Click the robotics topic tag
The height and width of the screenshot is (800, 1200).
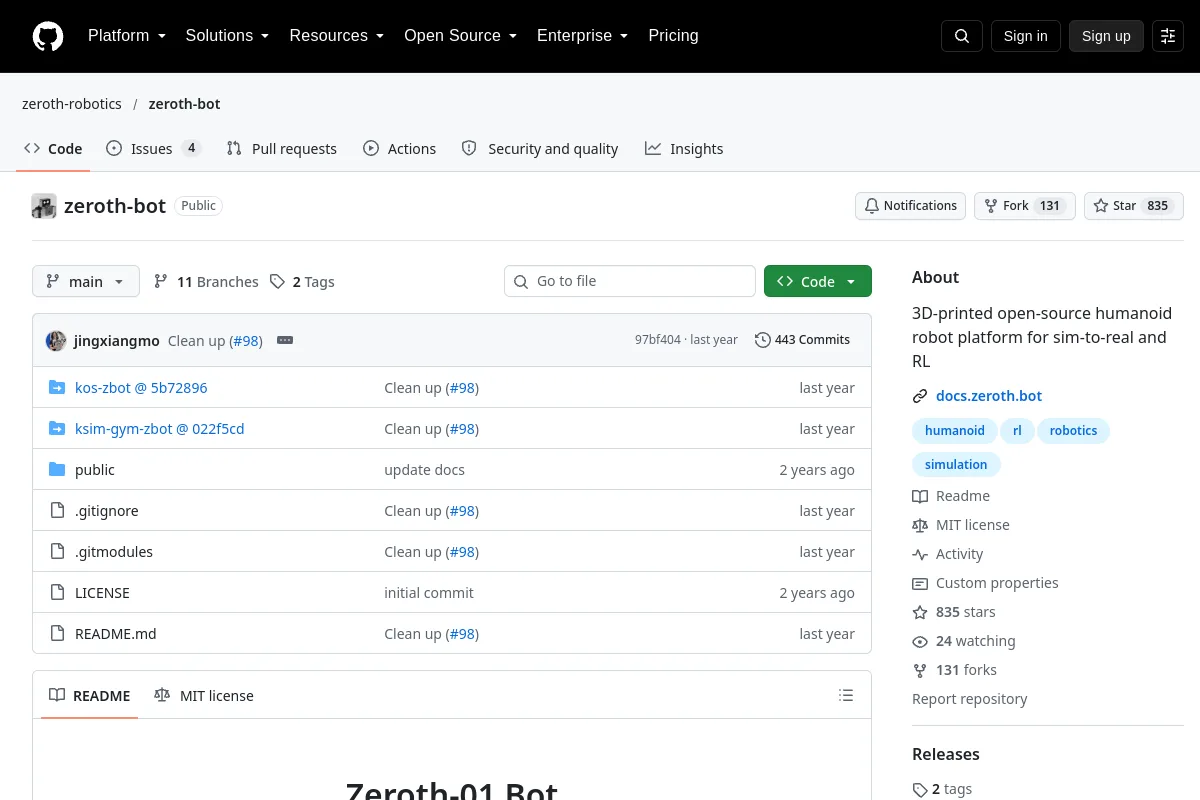pyautogui.click(x=1073, y=431)
